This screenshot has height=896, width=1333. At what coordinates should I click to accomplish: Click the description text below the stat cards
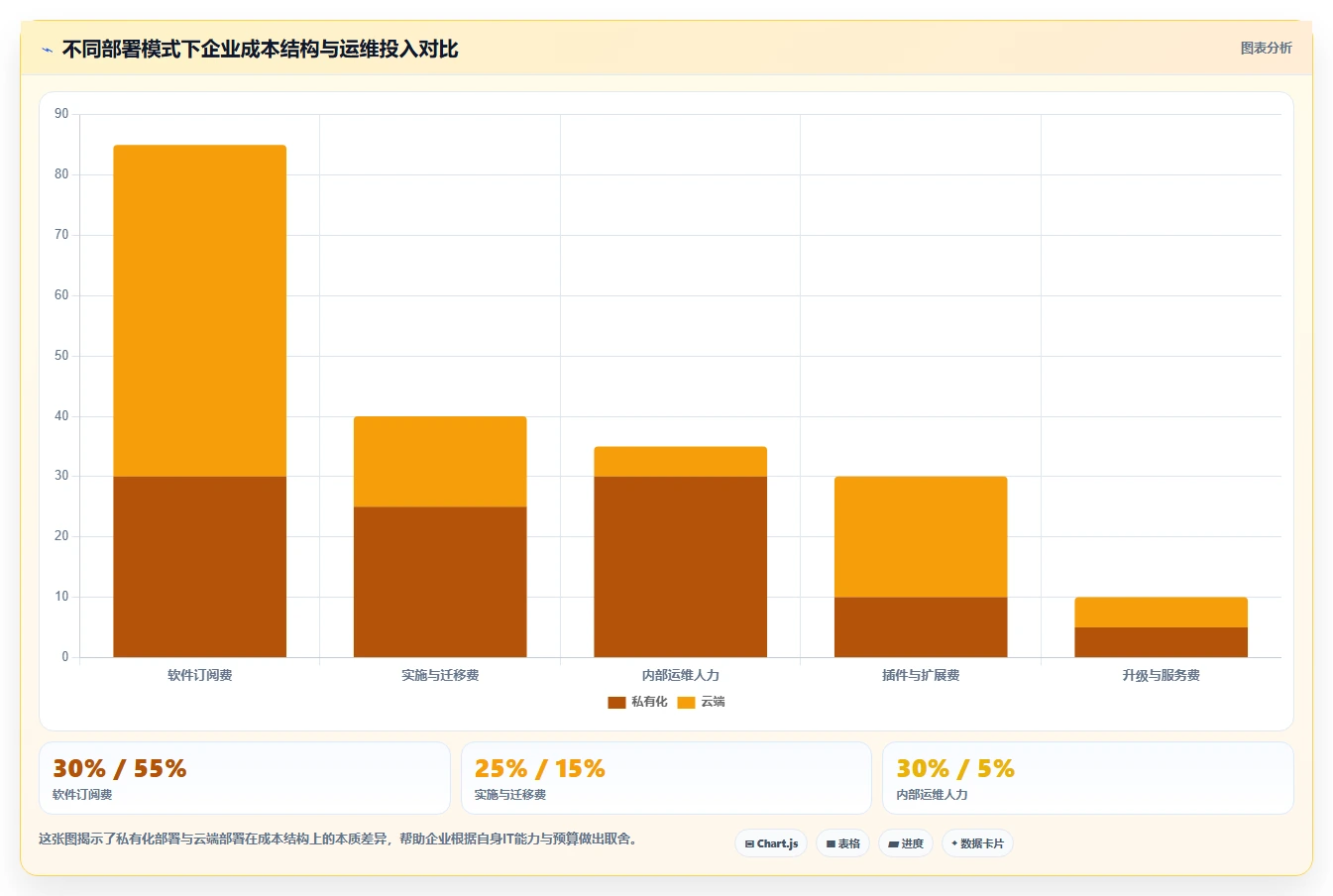[340, 839]
